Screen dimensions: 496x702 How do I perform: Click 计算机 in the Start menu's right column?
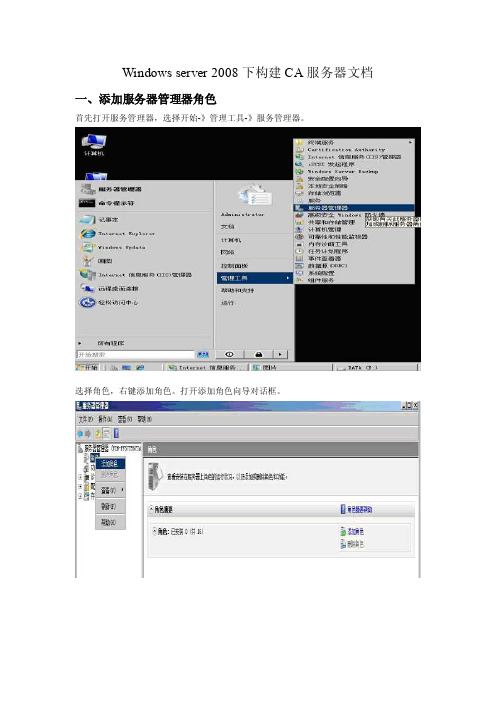coord(231,240)
